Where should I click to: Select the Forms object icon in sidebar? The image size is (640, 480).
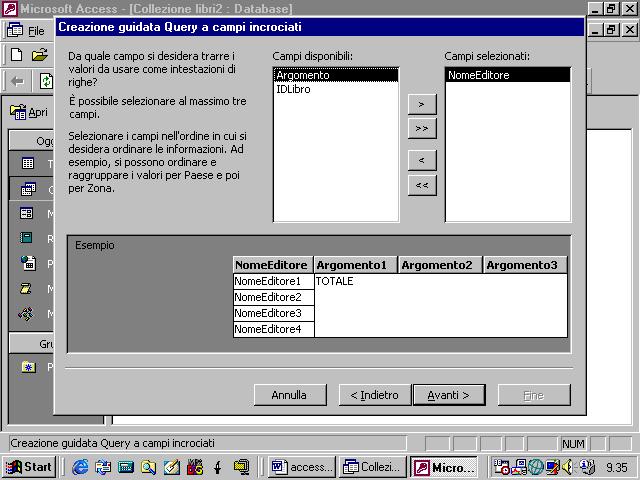(28, 213)
